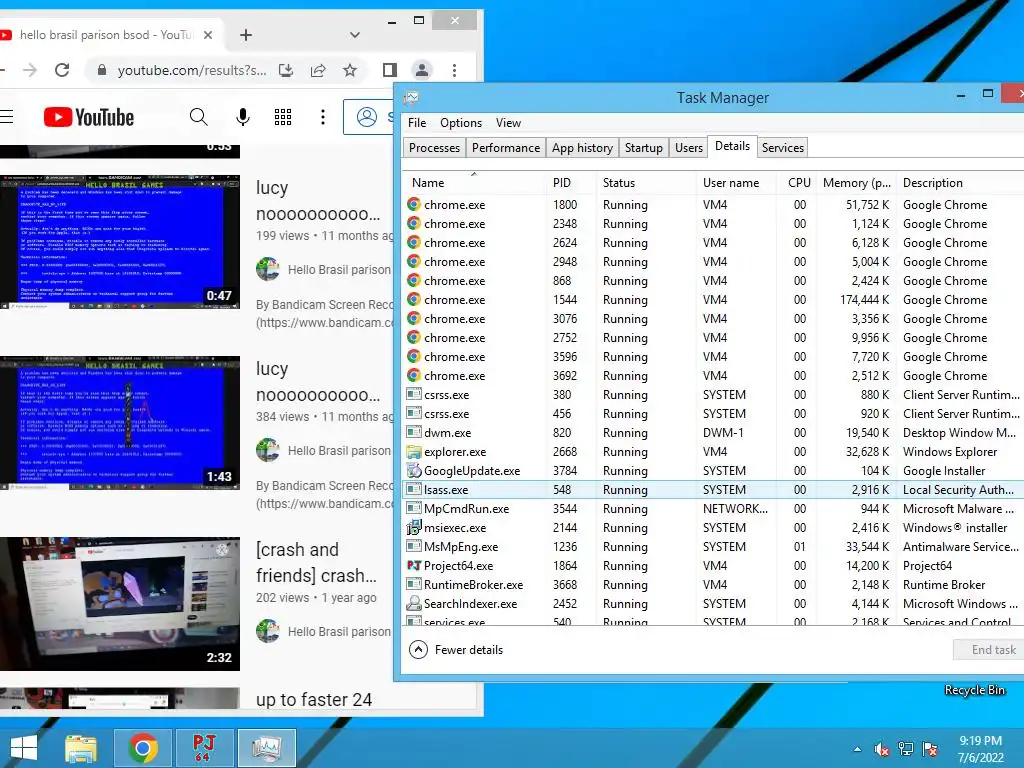Screen dimensions: 1024x768
Task: Click the network tray icon
Action: [906, 749]
